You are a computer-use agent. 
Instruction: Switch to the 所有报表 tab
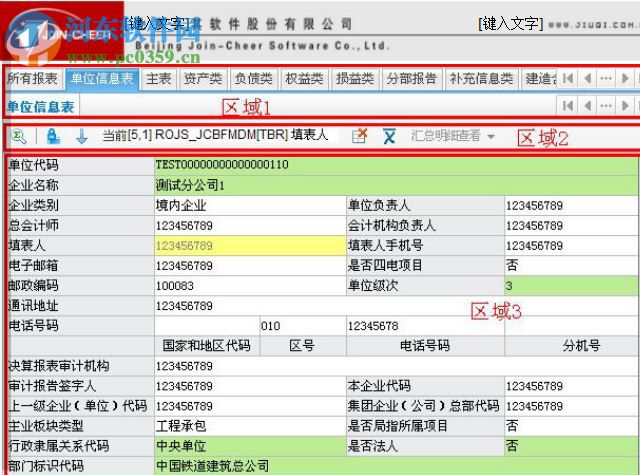[x=33, y=78]
